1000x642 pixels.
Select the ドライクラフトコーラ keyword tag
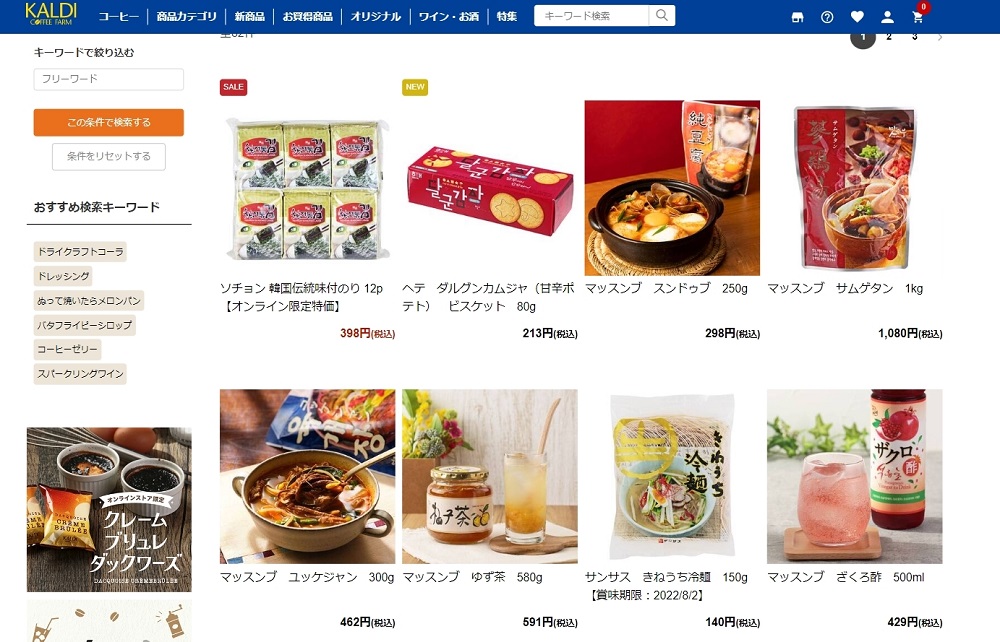click(80, 252)
